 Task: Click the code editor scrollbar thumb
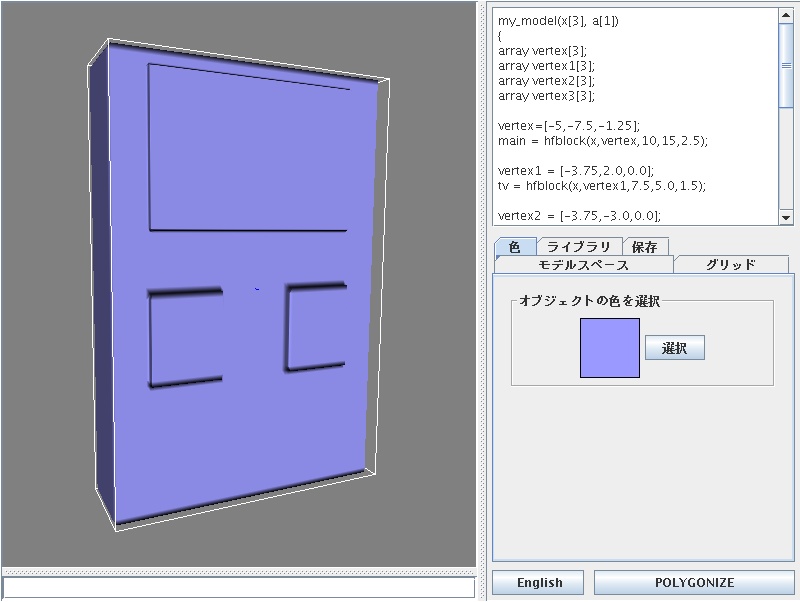point(786,65)
